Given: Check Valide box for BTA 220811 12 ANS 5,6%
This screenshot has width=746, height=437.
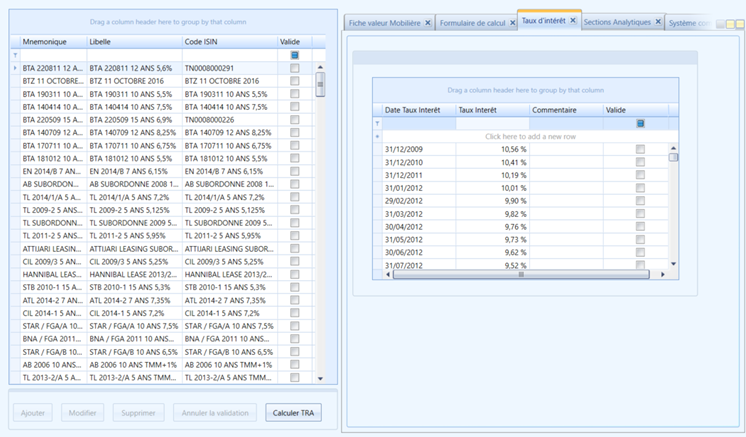Looking at the screenshot, I should pos(294,68).
